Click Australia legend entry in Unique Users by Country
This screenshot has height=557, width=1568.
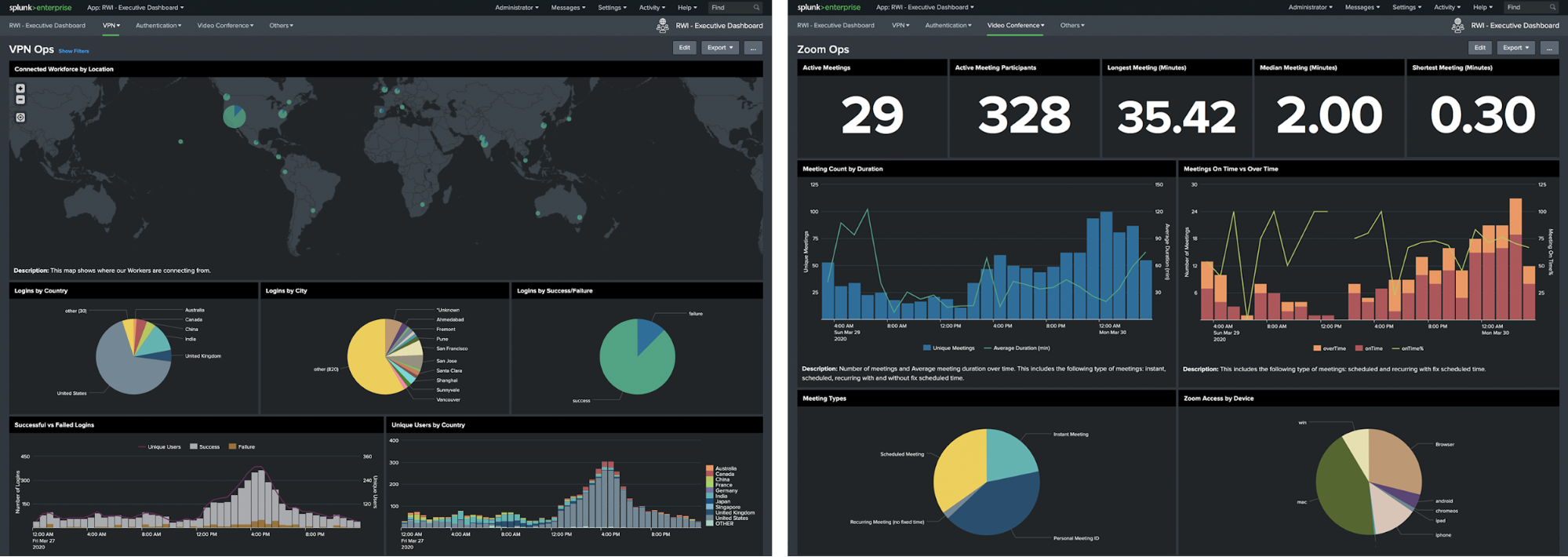pyautogui.click(x=721, y=468)
